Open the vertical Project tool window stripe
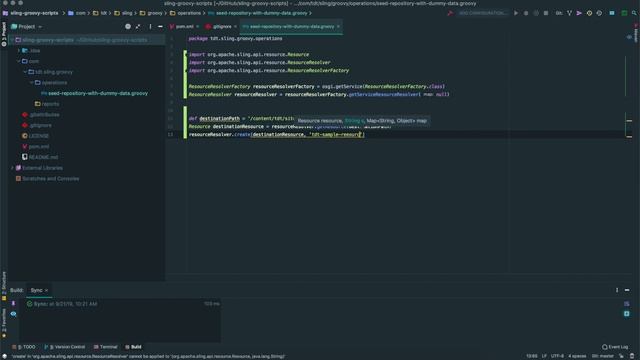The image size is (640, 360). click(x=4, y=34)
